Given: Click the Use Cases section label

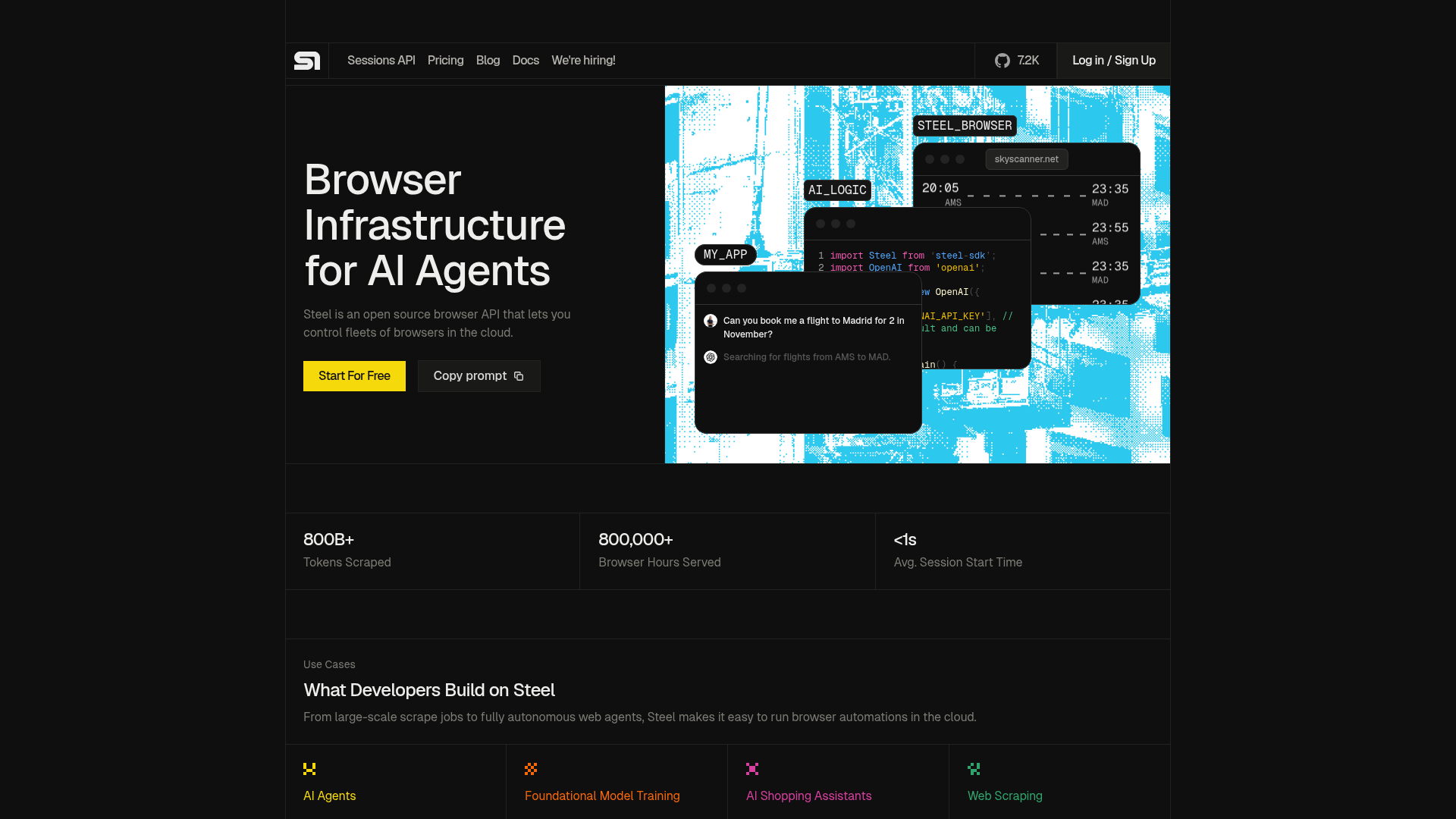Looking at the screenshot, I should [x=329, y=664].
